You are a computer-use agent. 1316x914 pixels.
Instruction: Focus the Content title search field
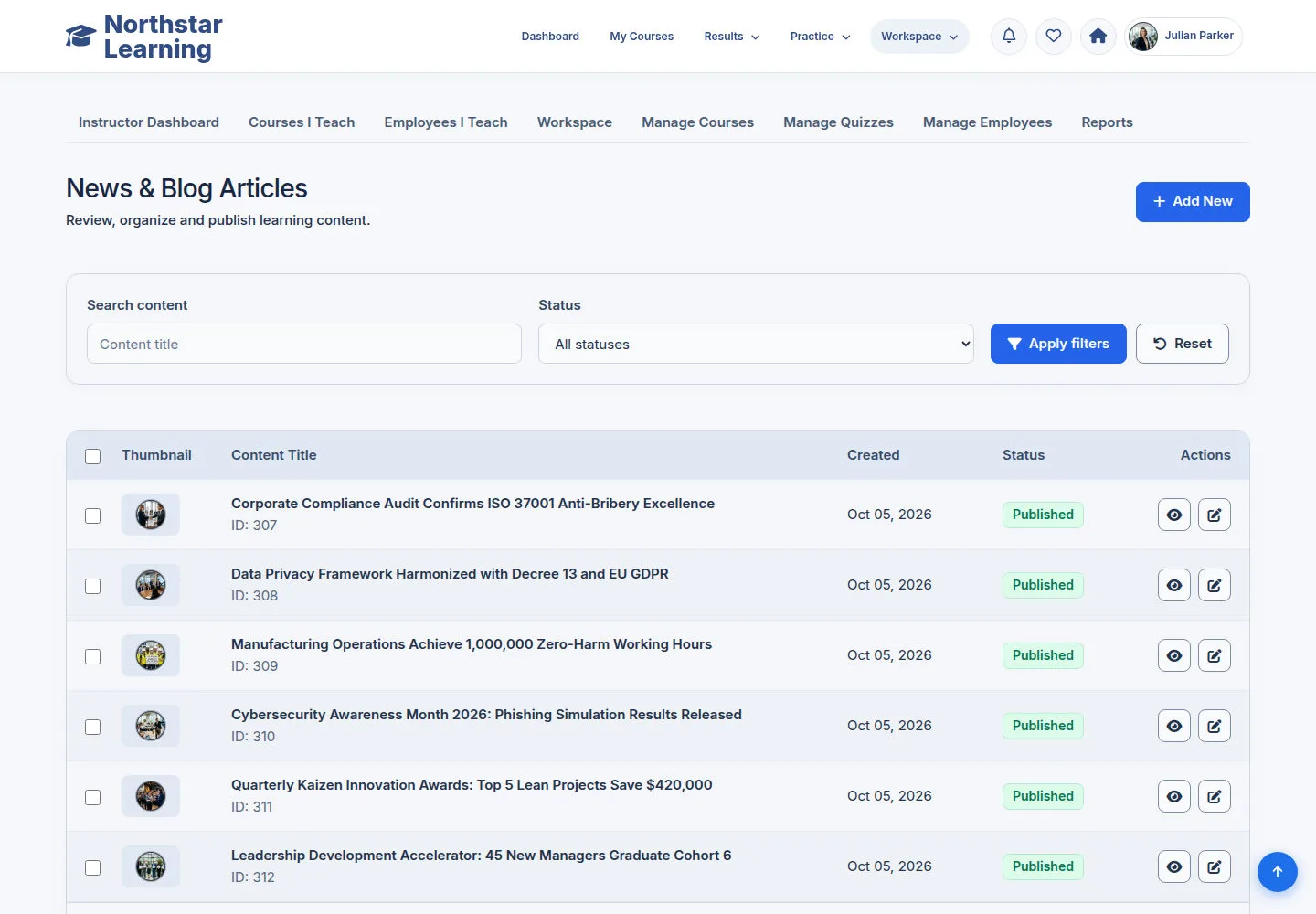pyautogui.click(x=304, y=344)
